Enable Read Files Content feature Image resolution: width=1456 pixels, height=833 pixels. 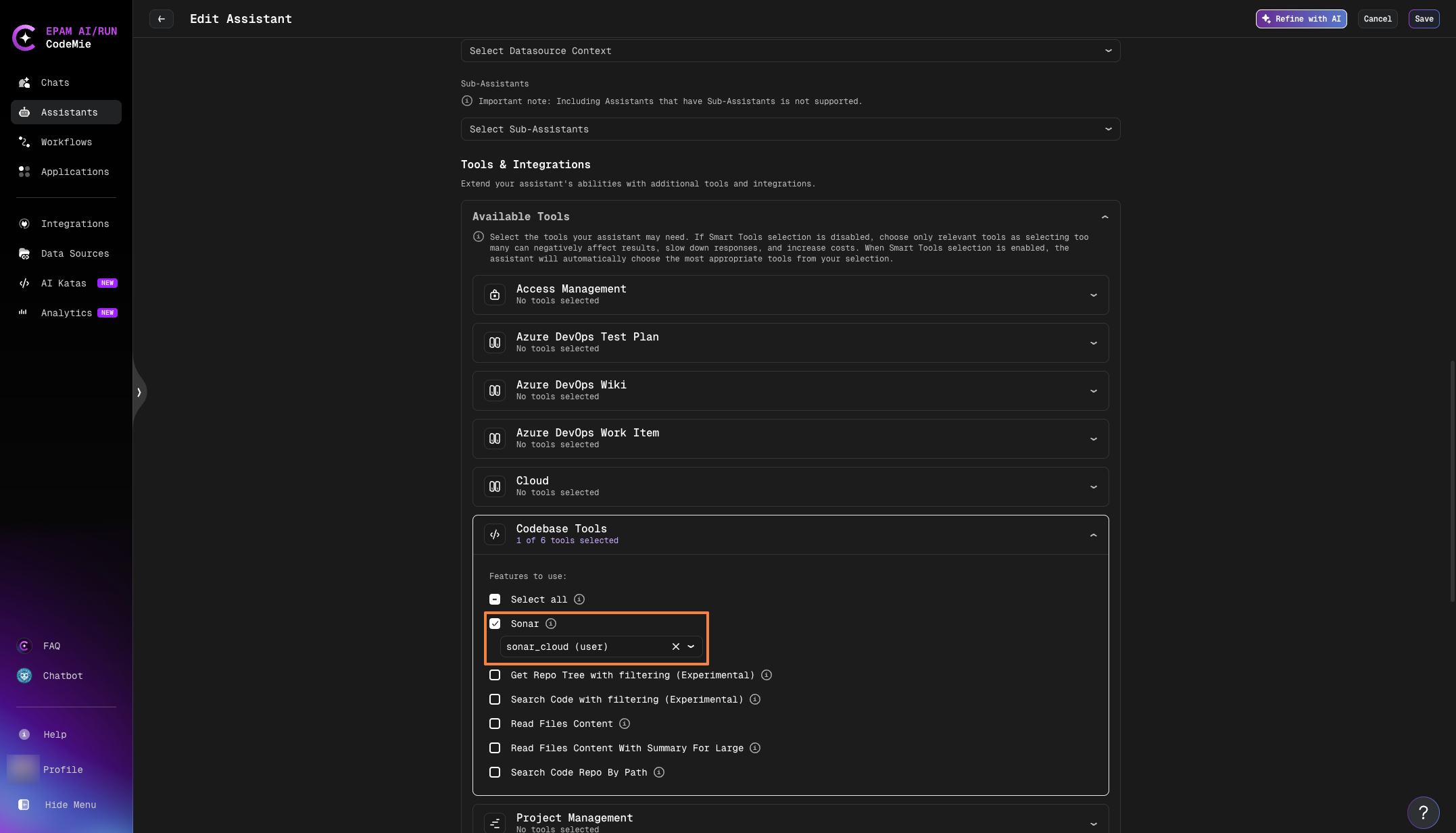click(x=495, y=724)
